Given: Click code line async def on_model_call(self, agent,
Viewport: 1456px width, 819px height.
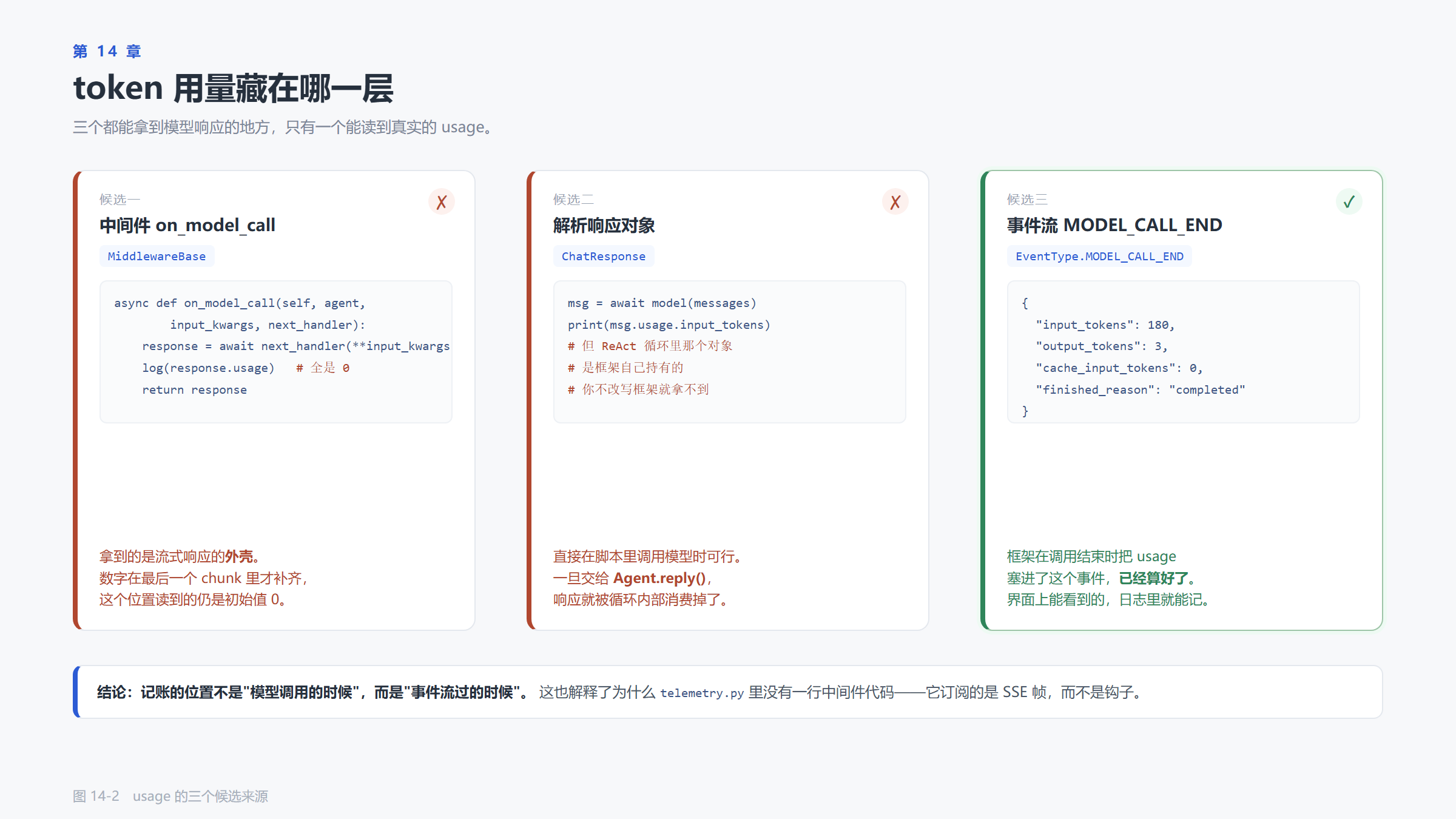Looking at the screenshot, I should [x=240, y=303].
